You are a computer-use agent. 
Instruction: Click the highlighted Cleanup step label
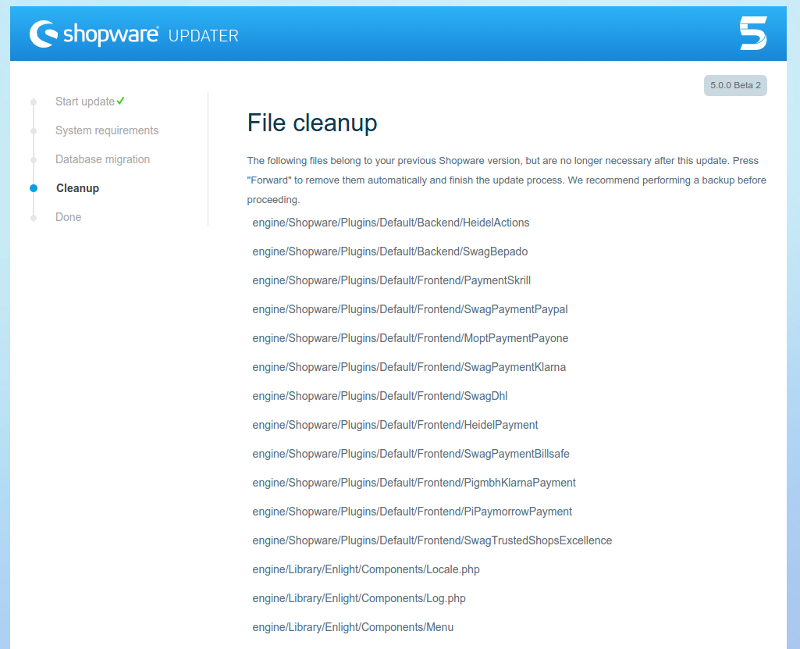coord(77,188)
